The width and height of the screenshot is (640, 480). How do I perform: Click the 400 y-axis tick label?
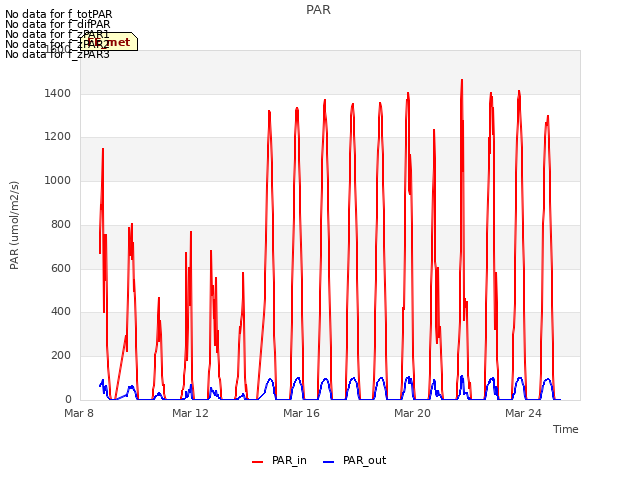tap(61, 311)
